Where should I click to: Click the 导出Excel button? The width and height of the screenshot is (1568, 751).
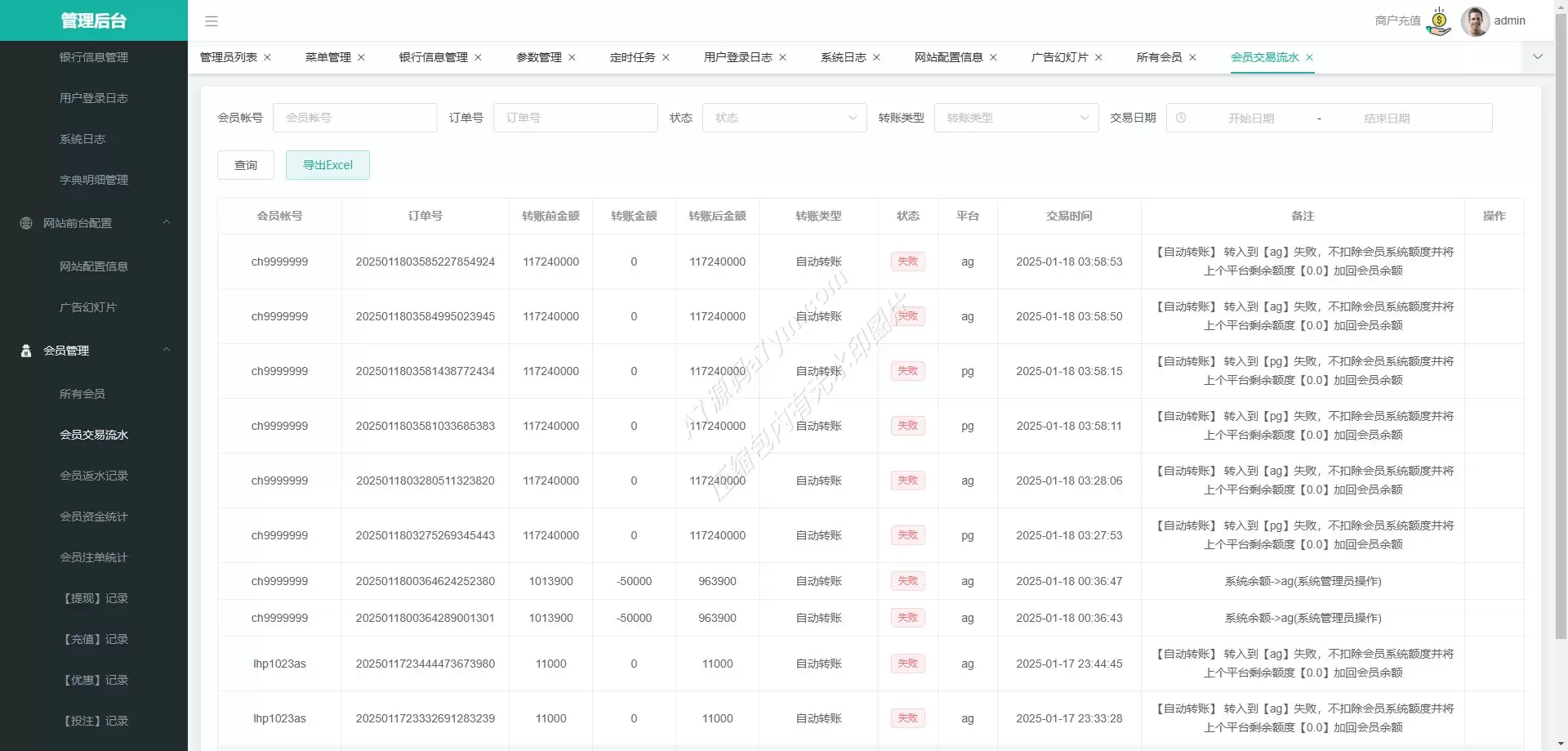click(327, 165)
